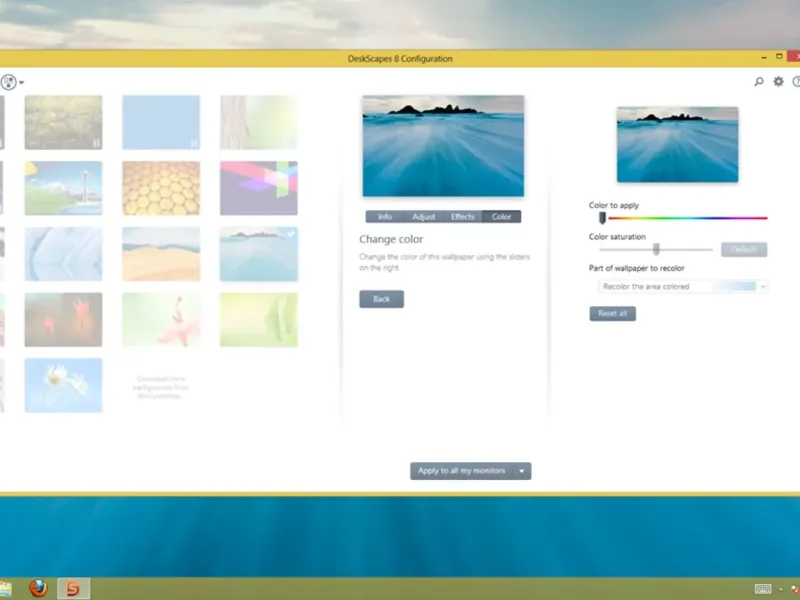The height and width of the screenshot is (600, 800).
Task: Click the Color to apply slider handle
Action: [603, 218]
